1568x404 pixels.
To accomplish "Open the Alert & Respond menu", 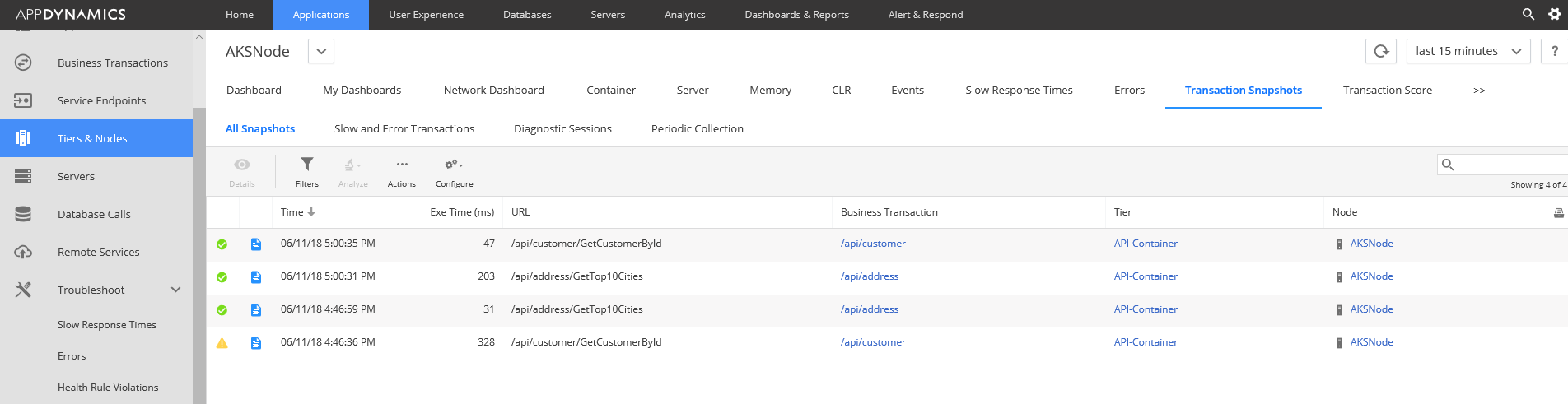I will pyautogui.click(x=926, y=15).
